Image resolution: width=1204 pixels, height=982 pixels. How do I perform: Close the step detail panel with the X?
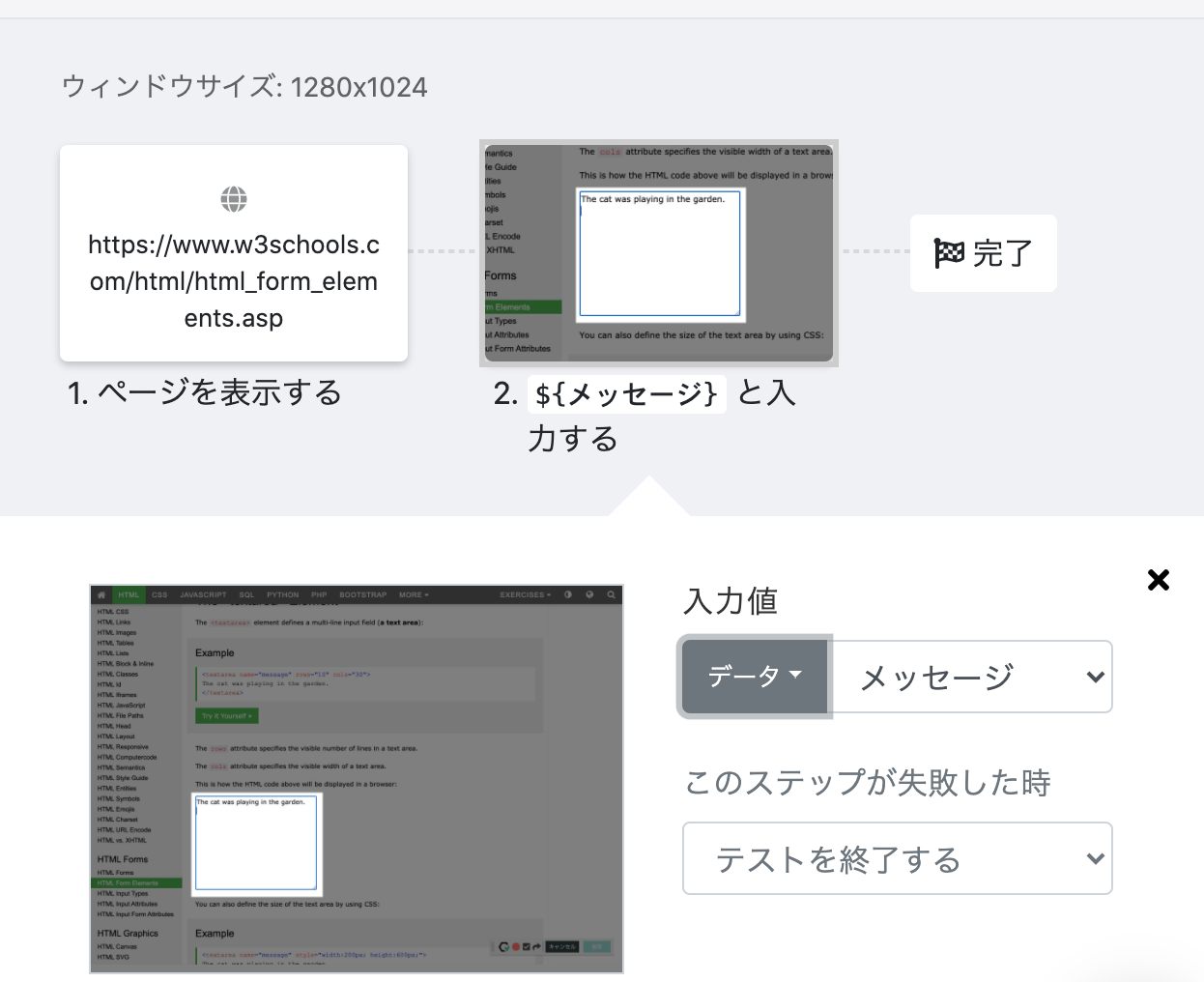[x=1158, y=580]
